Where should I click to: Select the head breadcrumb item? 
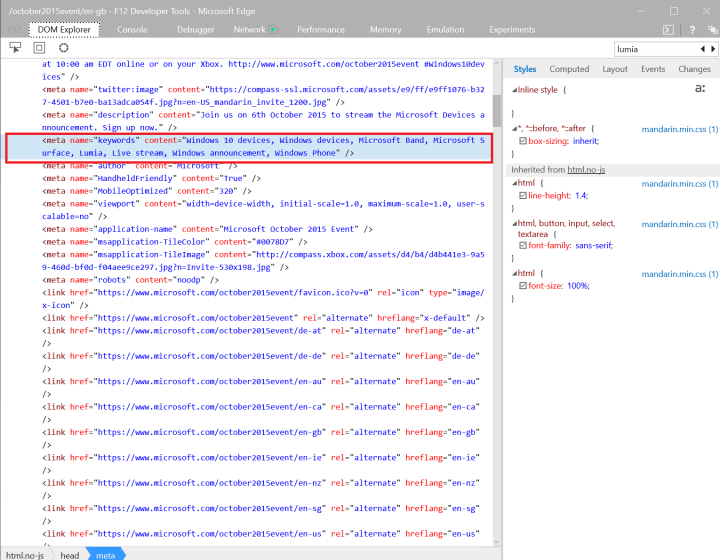(70, 554)
